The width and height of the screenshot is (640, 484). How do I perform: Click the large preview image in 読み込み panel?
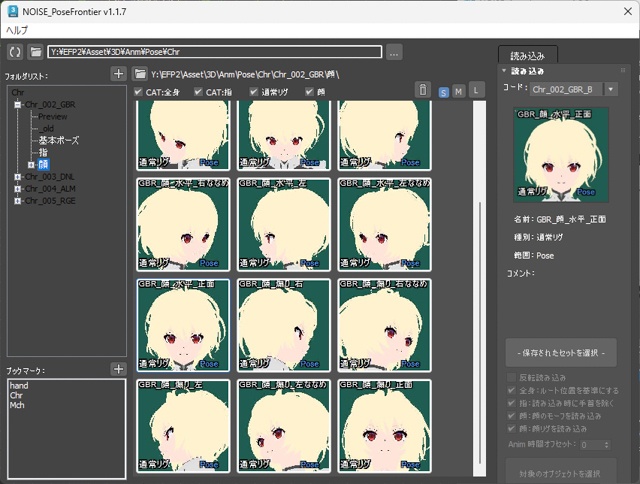click(x=561, y=155)
